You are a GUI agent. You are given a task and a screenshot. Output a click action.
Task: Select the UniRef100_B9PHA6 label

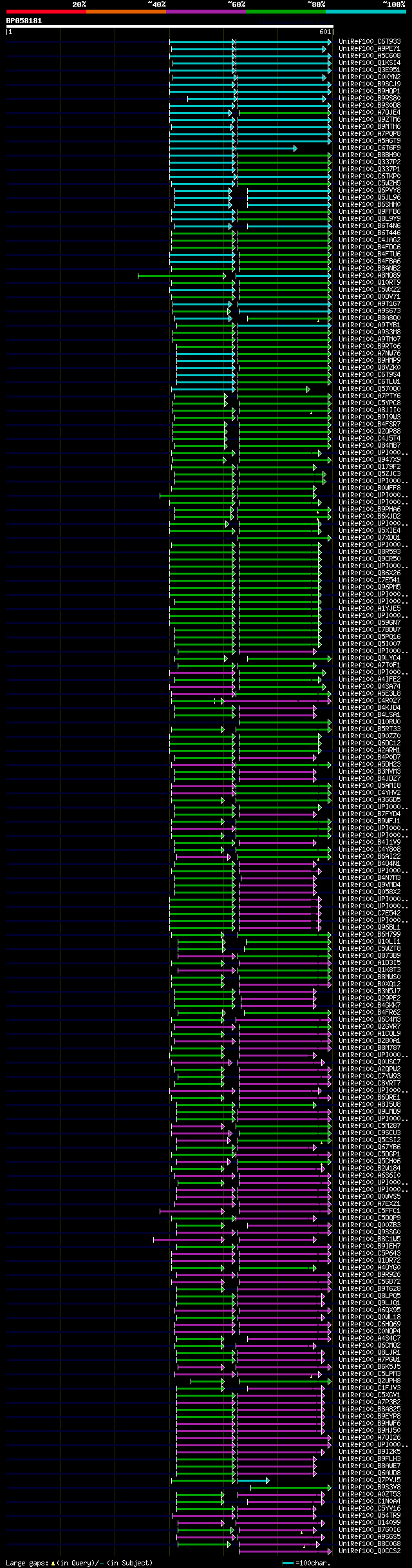370,510
